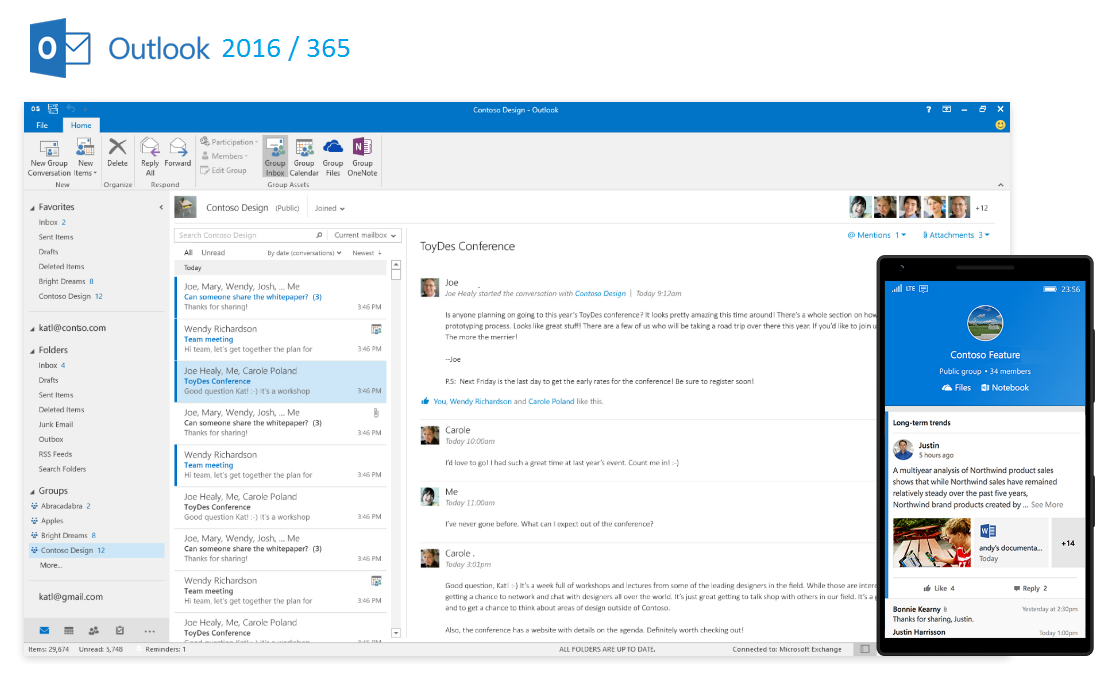Tap Reply on the phone post
The image size is (1119, 684).
(1030, 588)
